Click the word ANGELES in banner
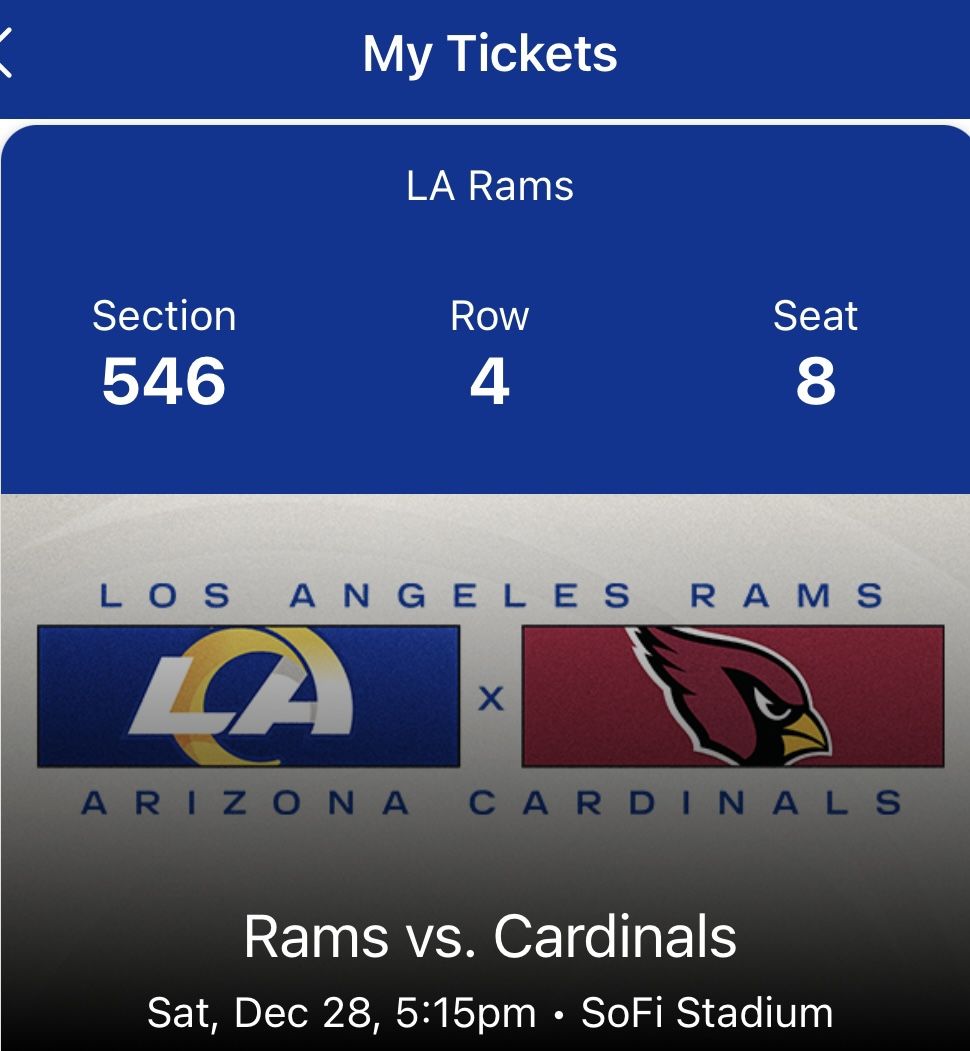This screenshot has width=970, height=1051. tap(460, 597)
